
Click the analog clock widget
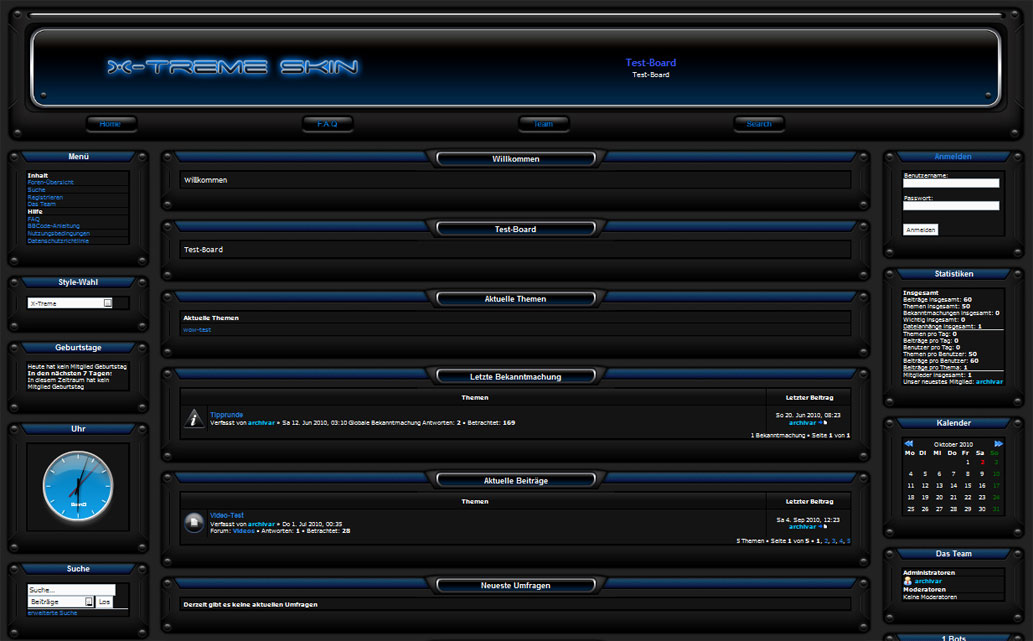pyautogui.click(x=78, y=486)
